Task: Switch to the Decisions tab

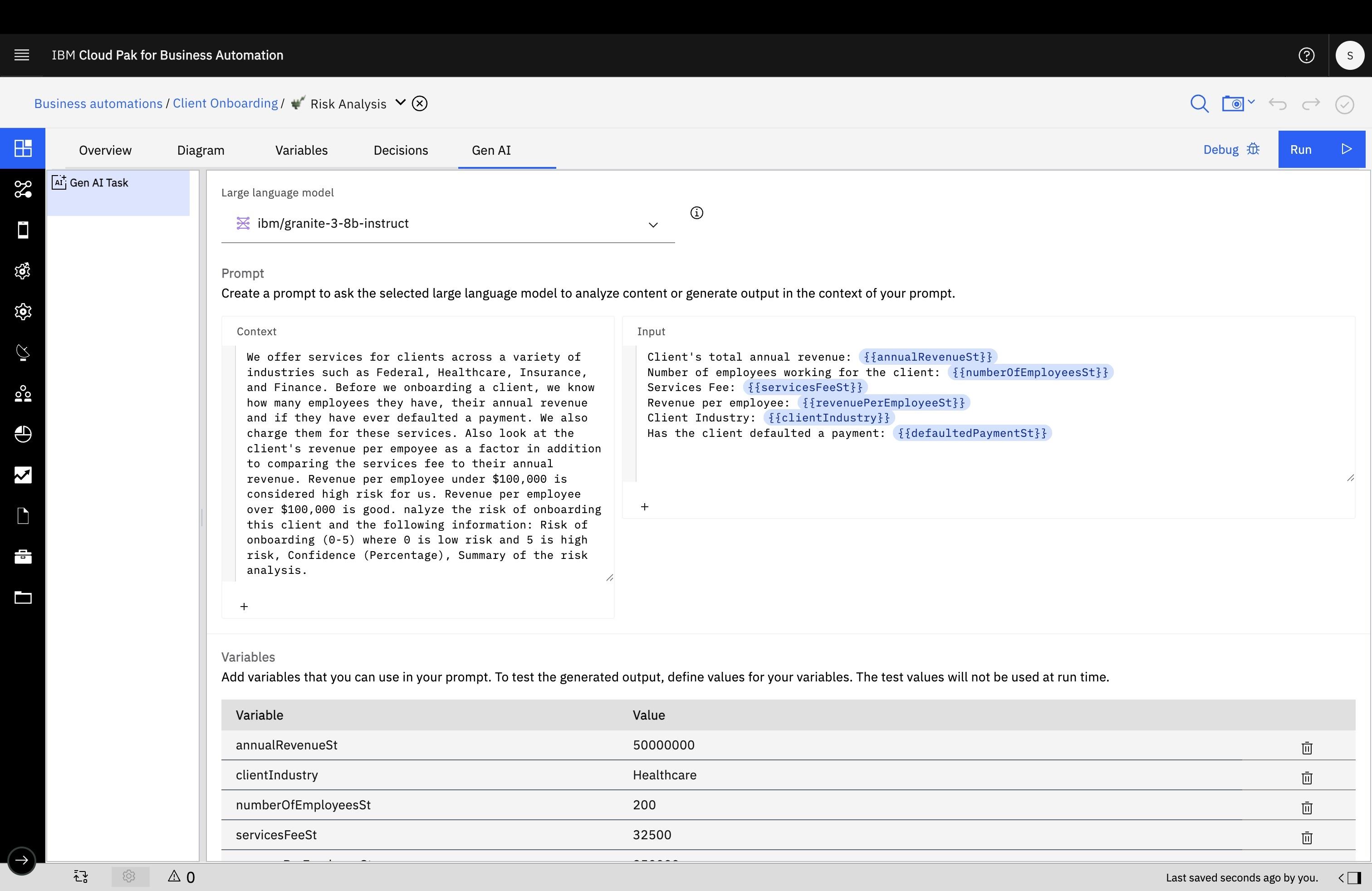Action: 401,150
